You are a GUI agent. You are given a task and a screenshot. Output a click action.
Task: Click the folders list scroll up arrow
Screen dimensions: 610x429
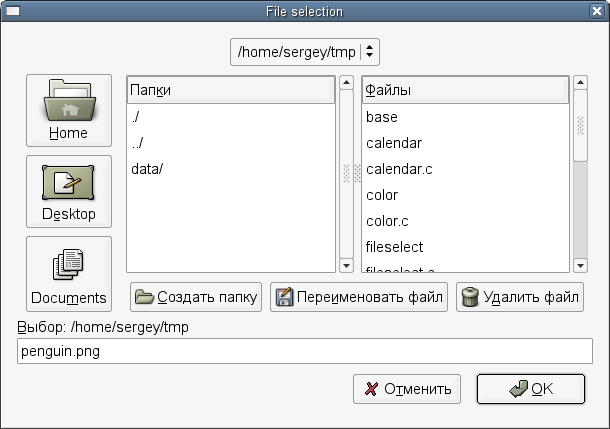click(346, 84)
